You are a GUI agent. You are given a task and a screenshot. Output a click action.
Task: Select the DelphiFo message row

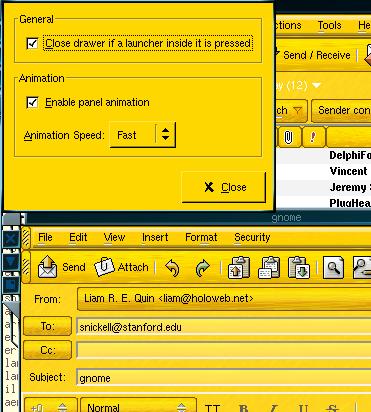[323, 156]
